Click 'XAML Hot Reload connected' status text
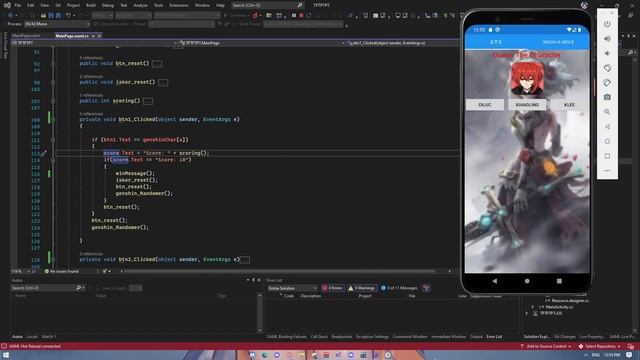Viewport: 640px width, 360px height. tap(34, 347)
